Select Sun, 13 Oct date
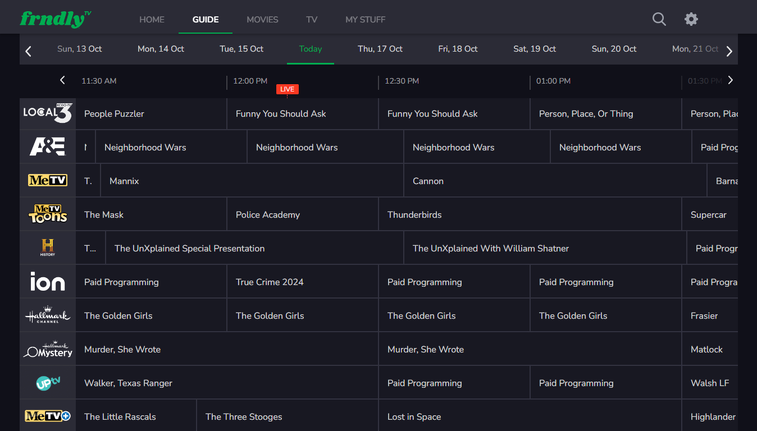The image size is (757, 431). [79, 49]
